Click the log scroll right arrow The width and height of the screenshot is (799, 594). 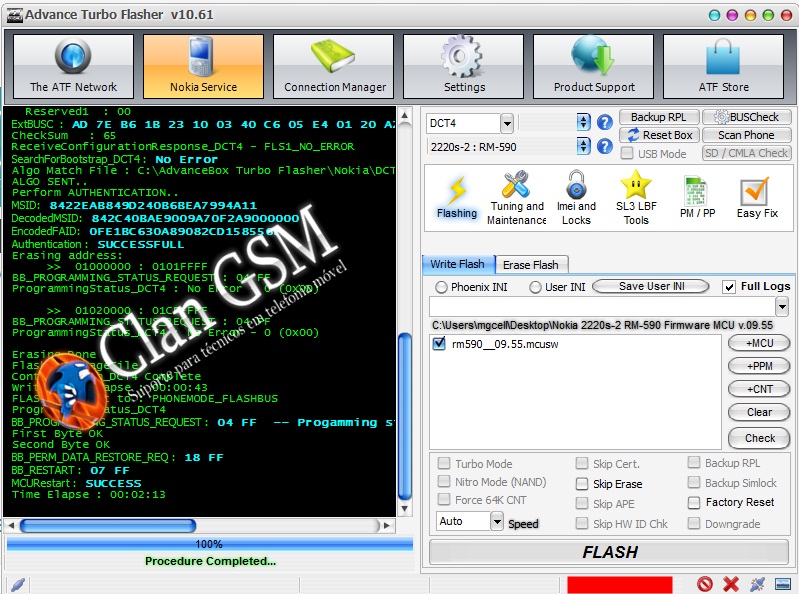coord(387,525)
